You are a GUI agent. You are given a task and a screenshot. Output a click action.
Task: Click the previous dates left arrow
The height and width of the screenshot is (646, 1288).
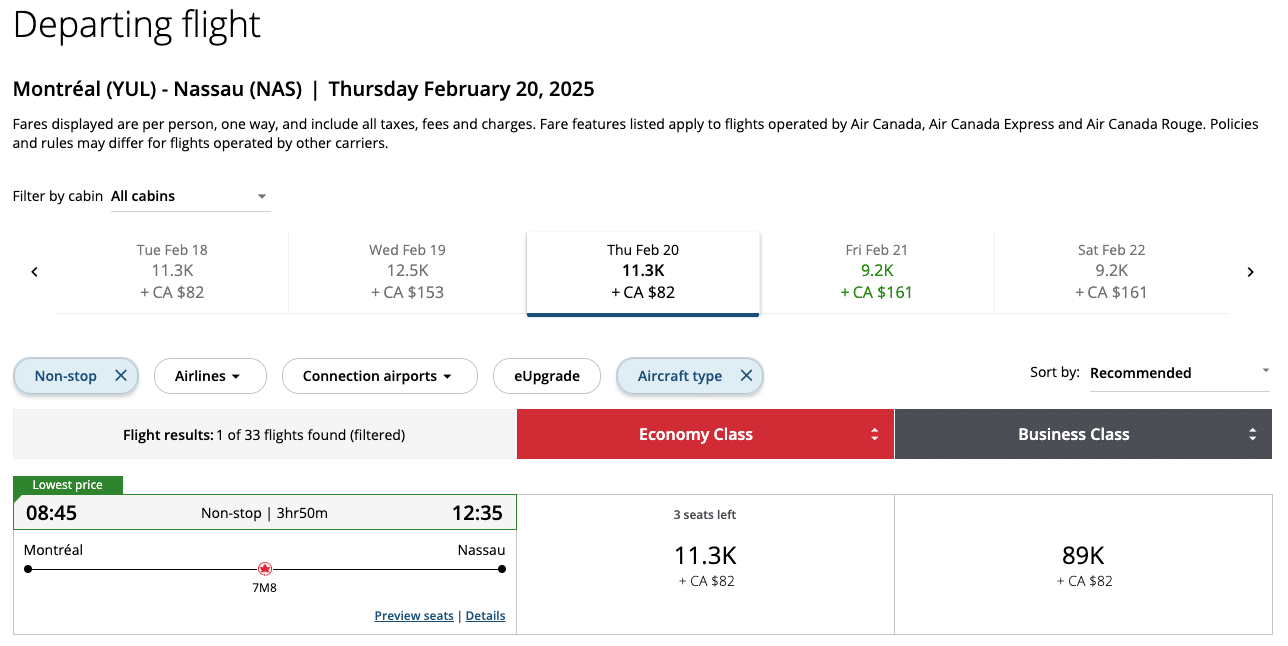[x=35, y=272]
